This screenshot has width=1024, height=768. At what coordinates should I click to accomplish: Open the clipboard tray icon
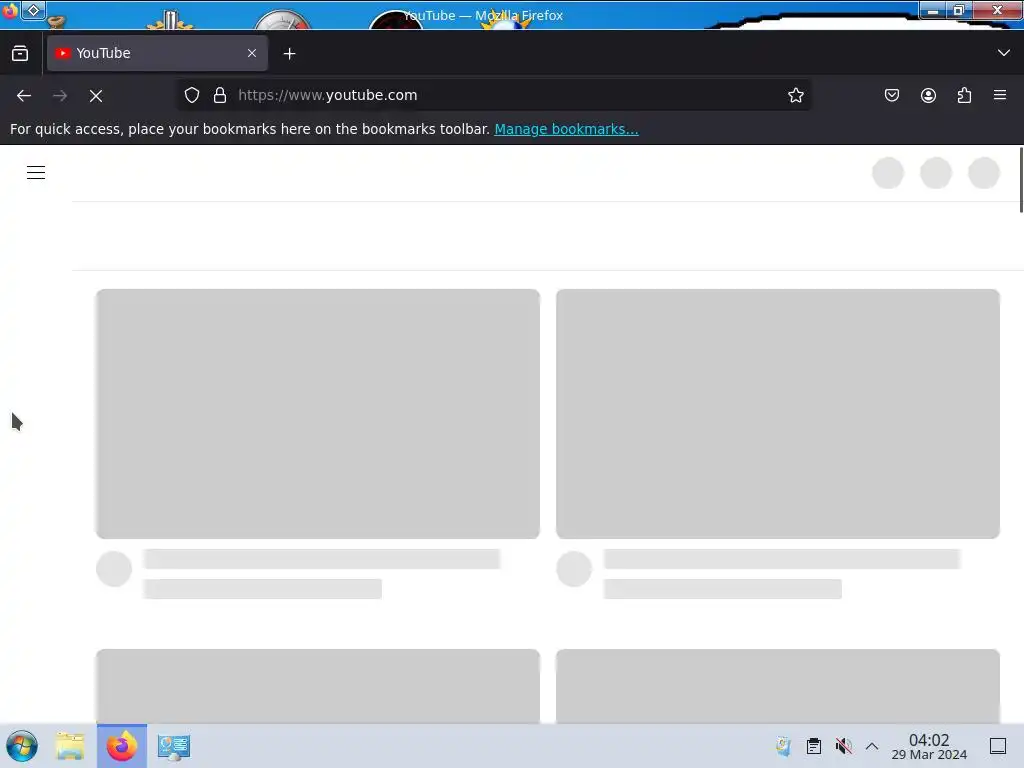(x=814, y=746)
